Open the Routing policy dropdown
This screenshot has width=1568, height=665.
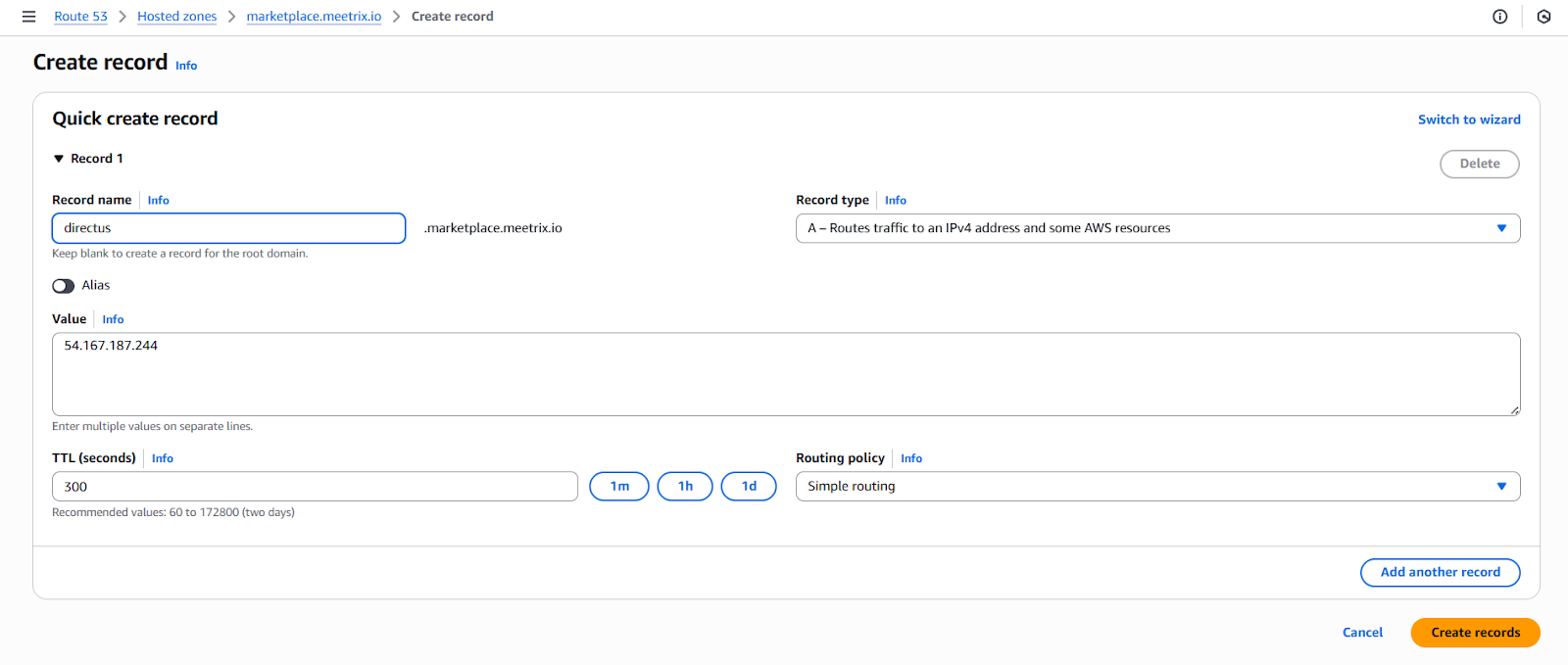[x=1157, y=487]
